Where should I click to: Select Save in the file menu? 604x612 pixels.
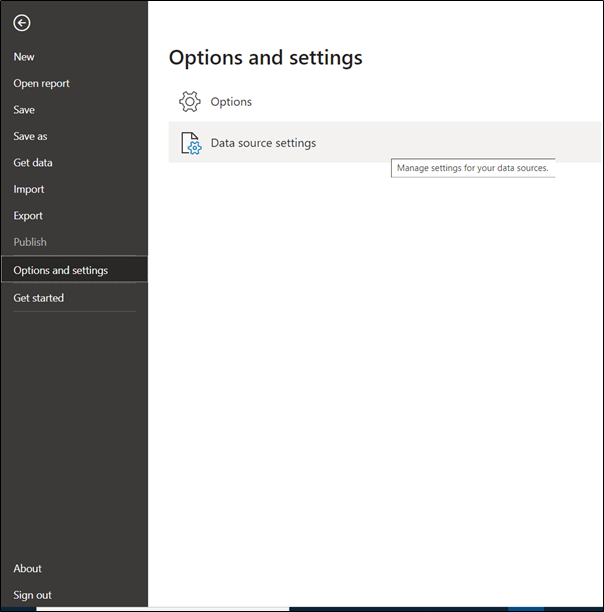point(24,110)
